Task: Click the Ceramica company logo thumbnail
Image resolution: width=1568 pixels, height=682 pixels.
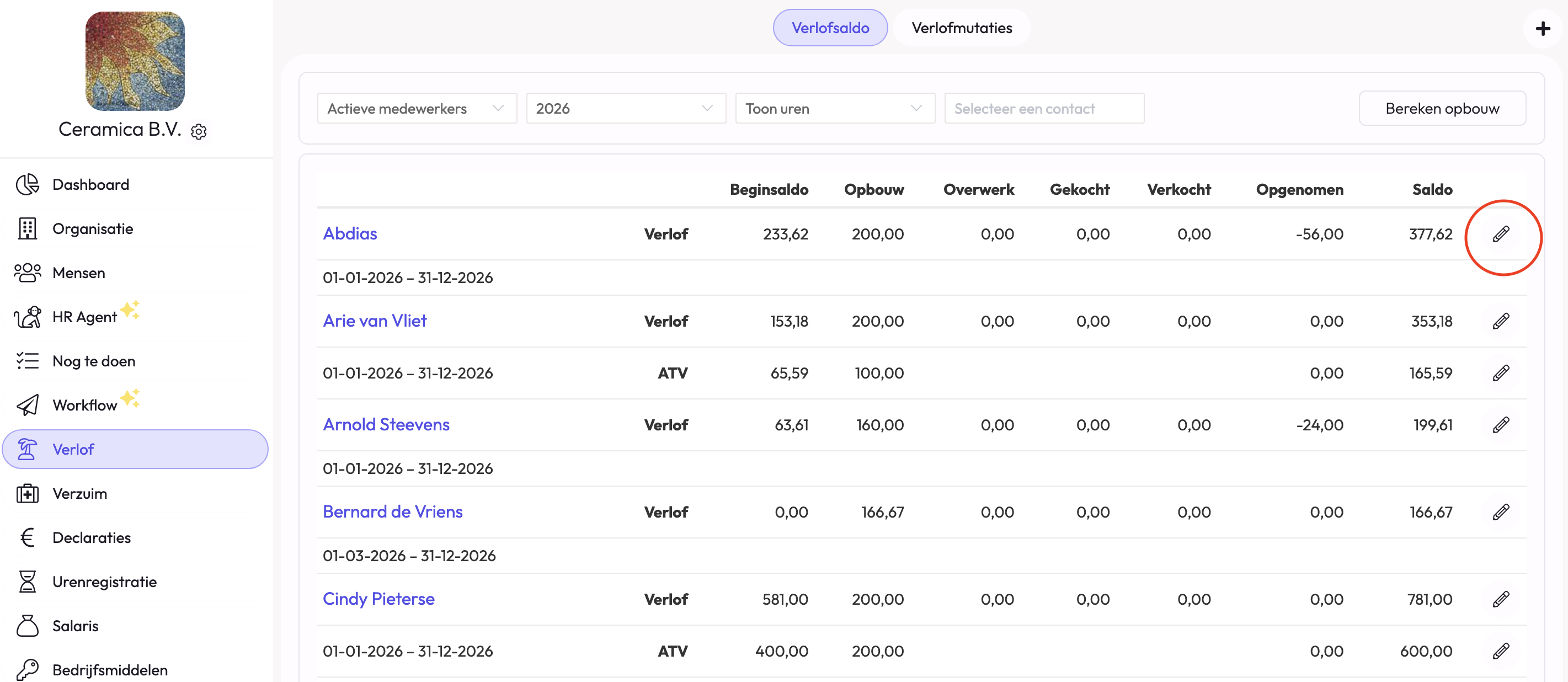Action: [135, 61]
